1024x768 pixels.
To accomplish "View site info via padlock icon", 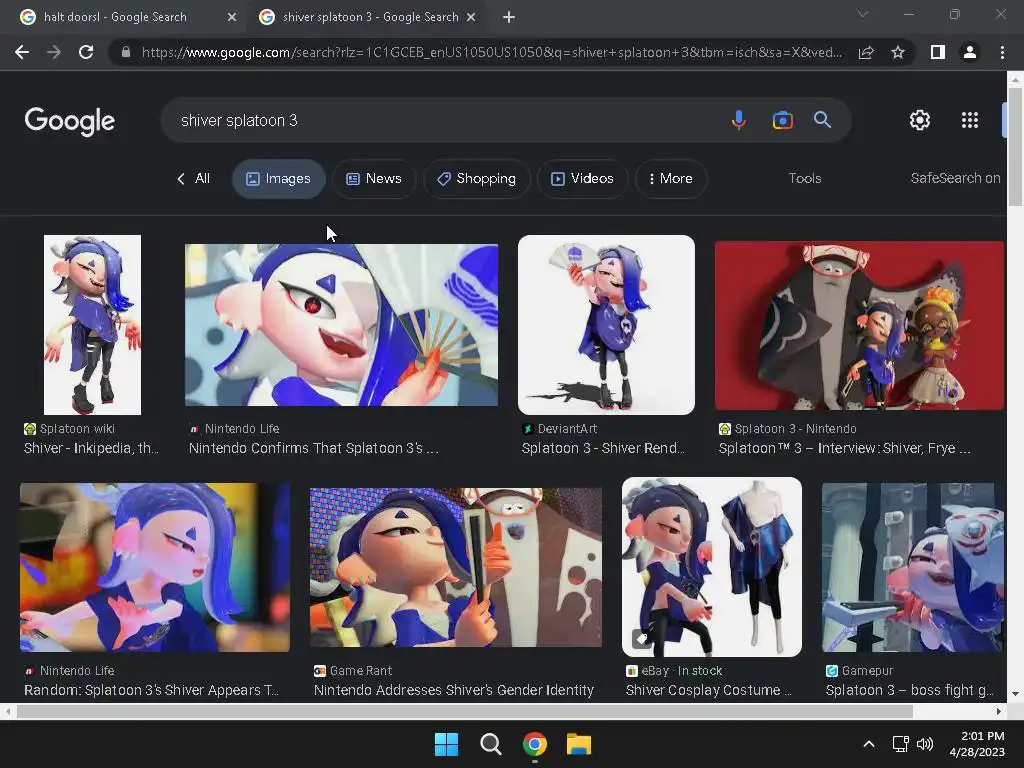I will [126, 52].
